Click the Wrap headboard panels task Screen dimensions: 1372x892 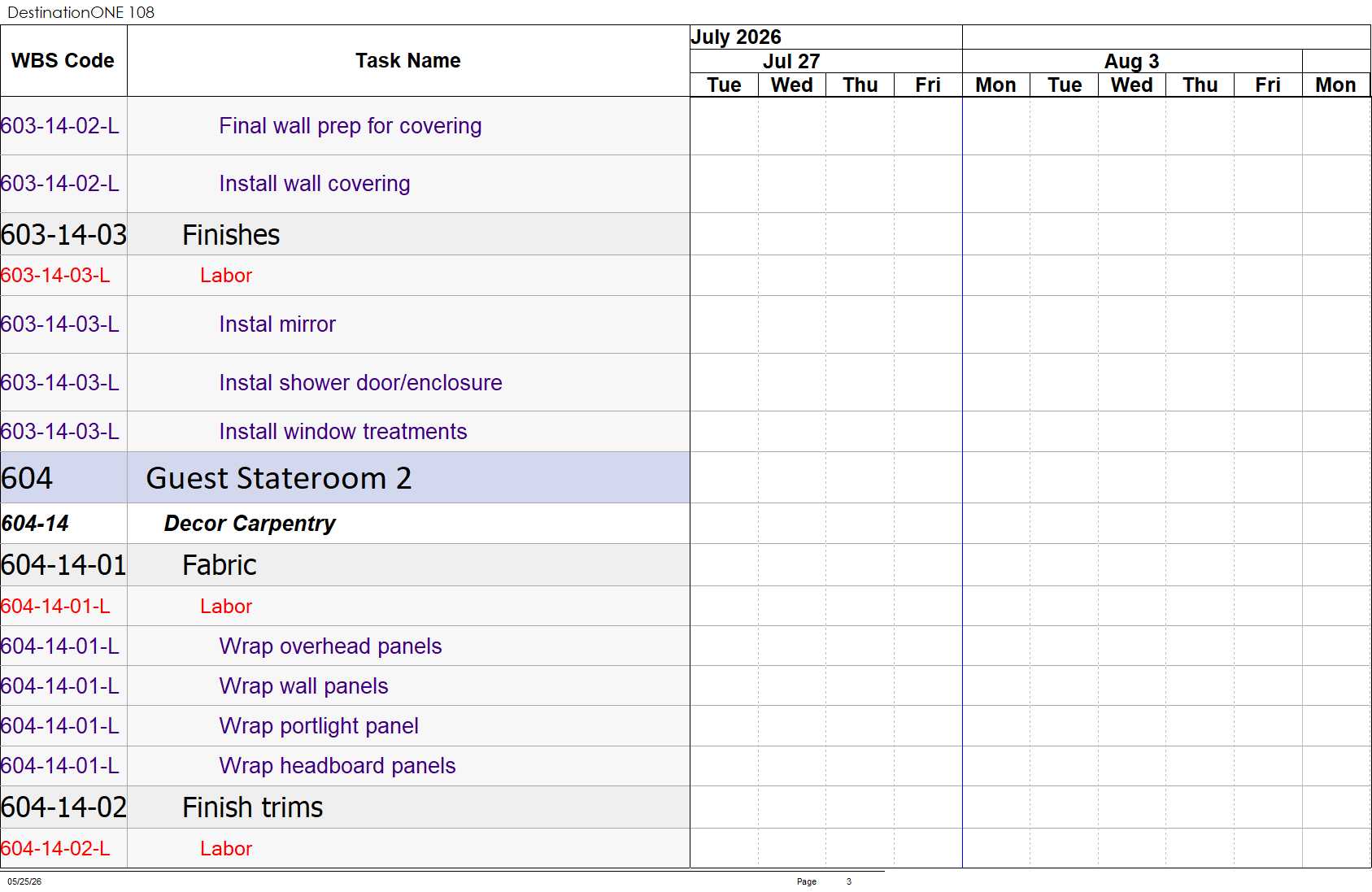[338, 766]
